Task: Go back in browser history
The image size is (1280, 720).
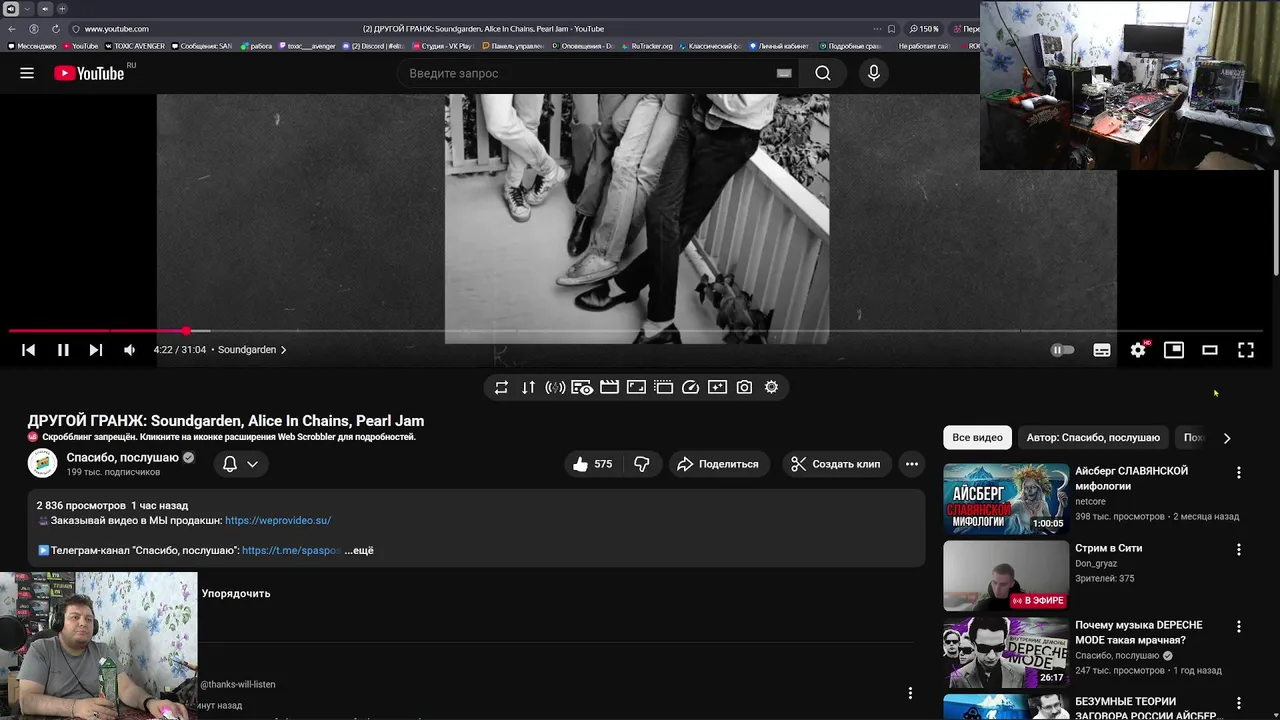Action: (12, 29)
